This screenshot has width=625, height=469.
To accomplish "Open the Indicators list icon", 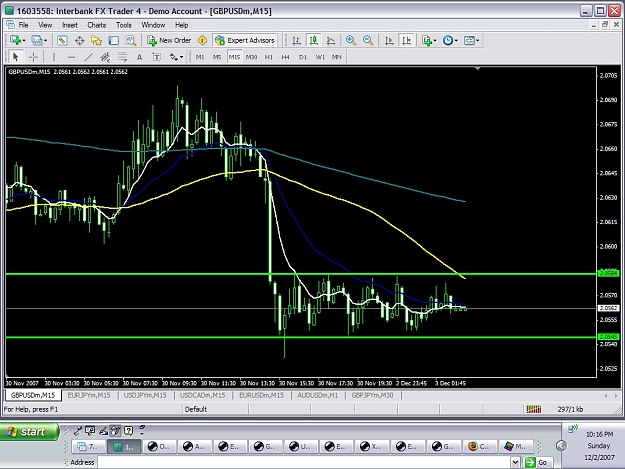I will 427,40.
